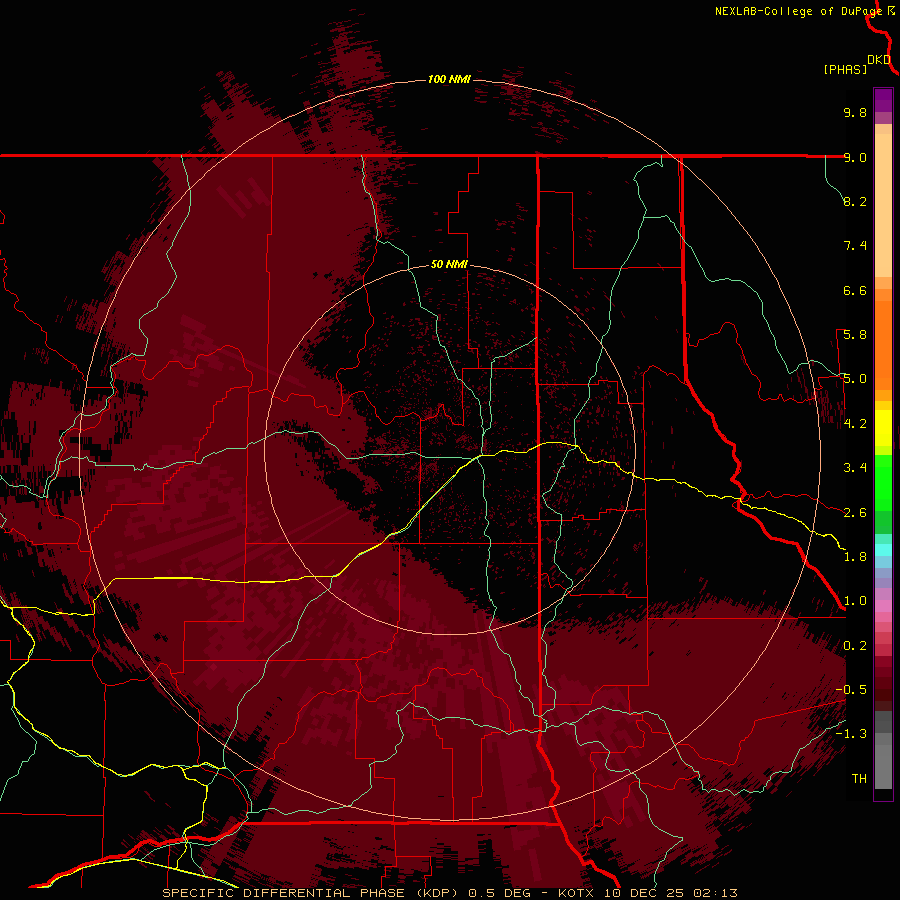Click the (KDP) abbreviation in the caption
Viewport: 900px width, 900px height.
pos(436,893)
